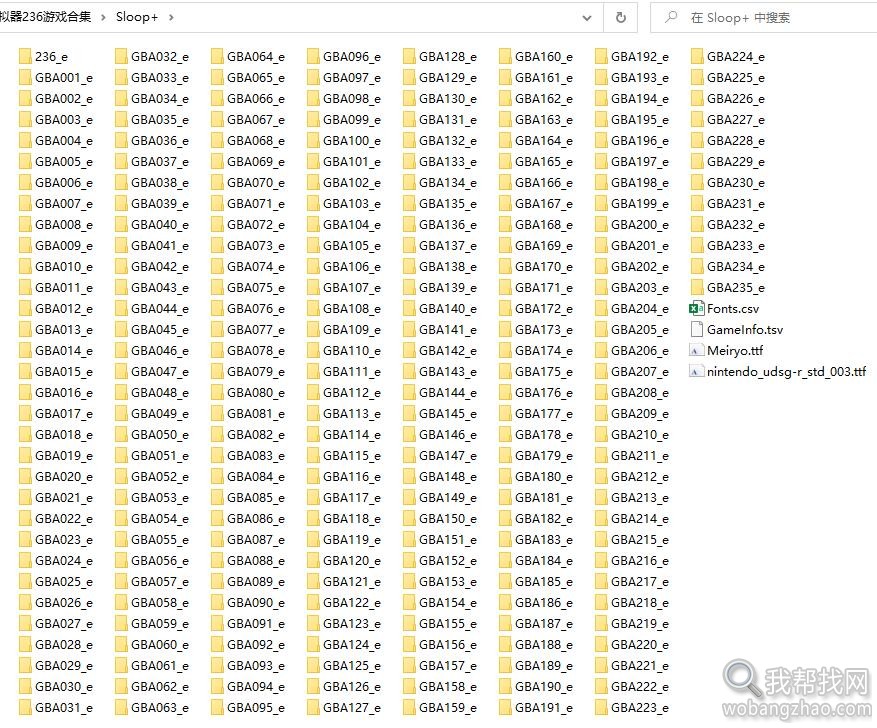The width and height of the screenshot is (877, 728).
Task: Select the GBA032_e folder icon
Action: (x=121, y=56)
